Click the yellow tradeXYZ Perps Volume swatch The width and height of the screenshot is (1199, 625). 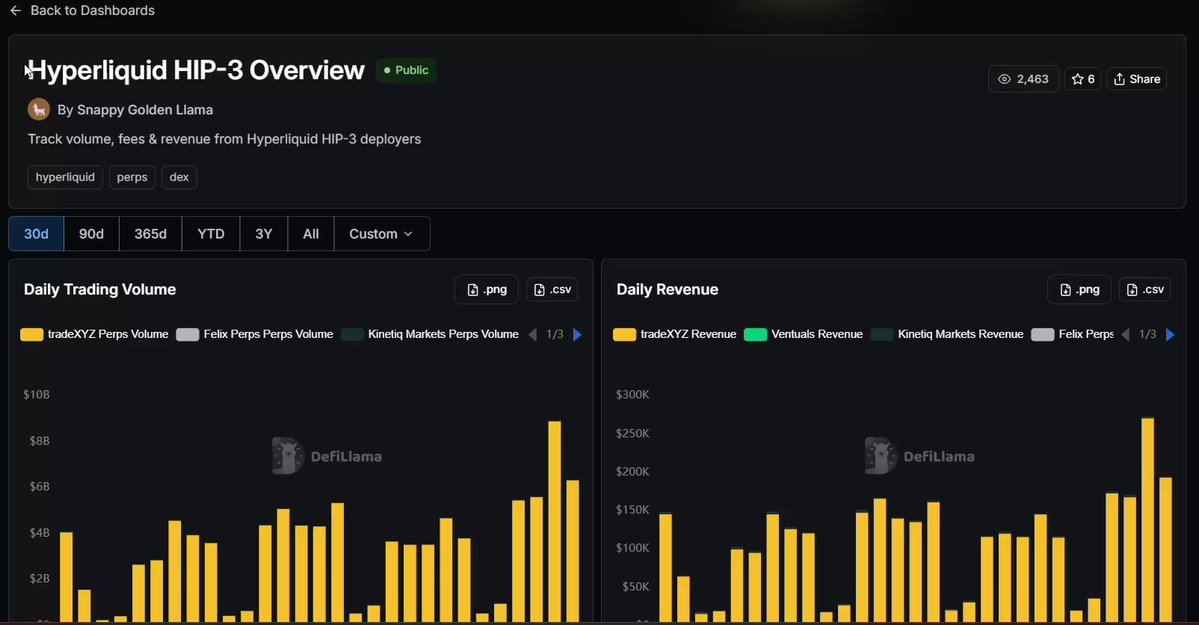[x=31, y=334]
